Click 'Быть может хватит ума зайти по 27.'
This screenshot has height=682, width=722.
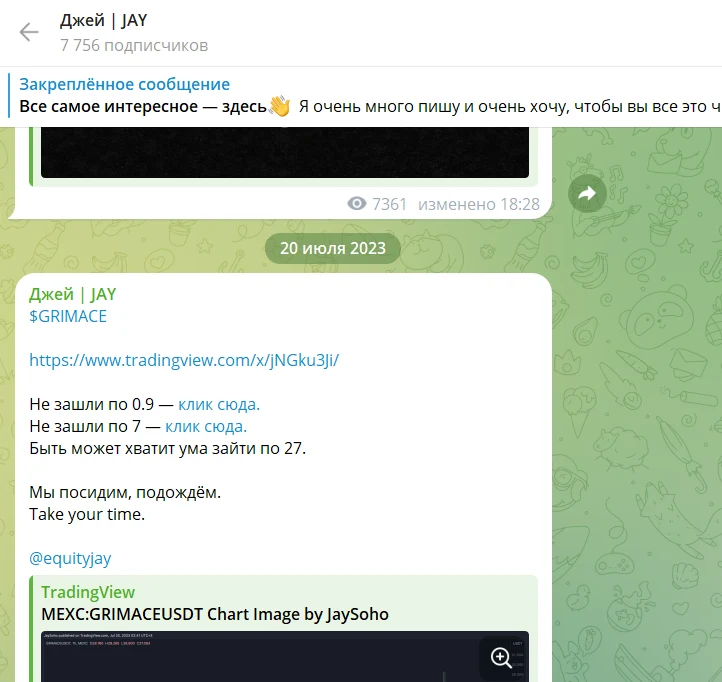(x=168, y=449)
